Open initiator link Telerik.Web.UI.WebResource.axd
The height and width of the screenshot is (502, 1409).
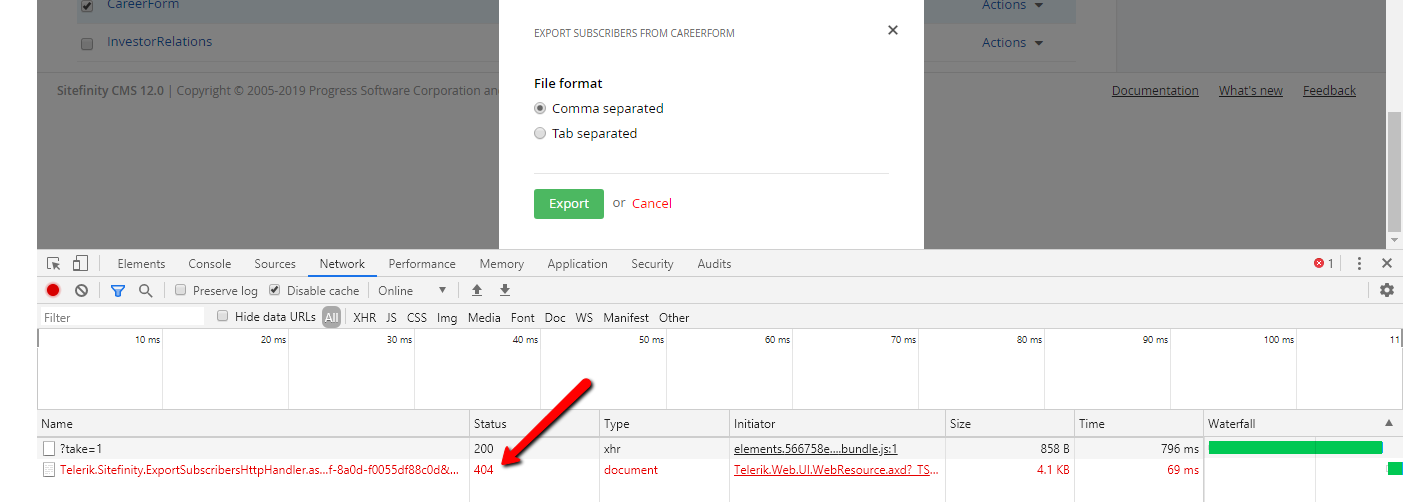pyautogui.click(x=836, y=469)
